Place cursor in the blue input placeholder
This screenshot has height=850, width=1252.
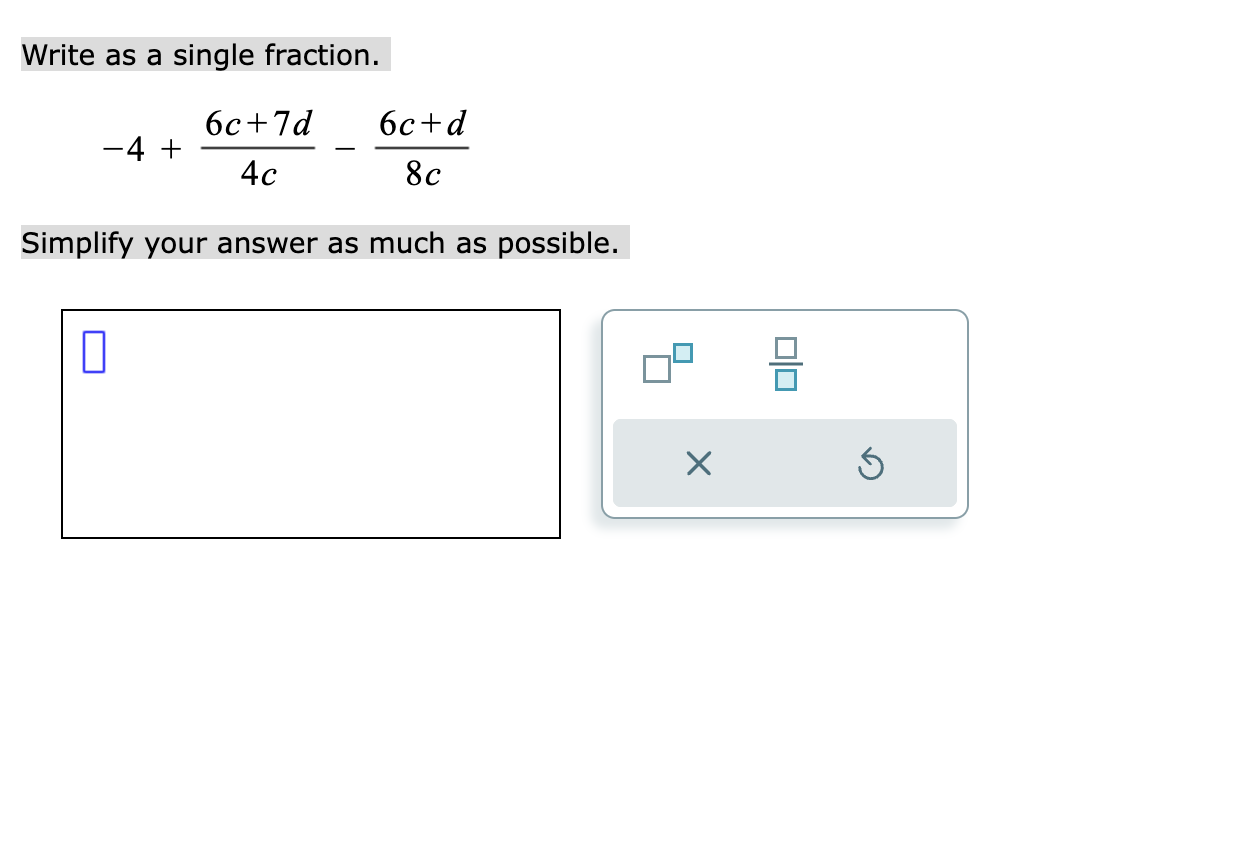pos(93,353)
